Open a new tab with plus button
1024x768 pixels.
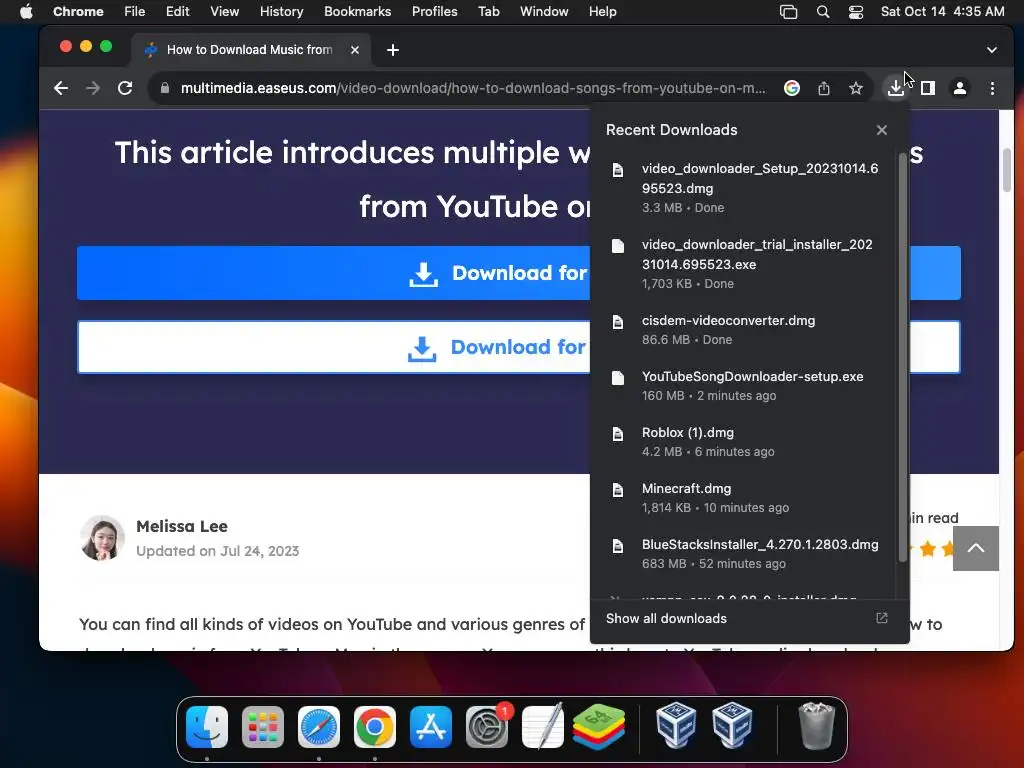pos(392,50)
